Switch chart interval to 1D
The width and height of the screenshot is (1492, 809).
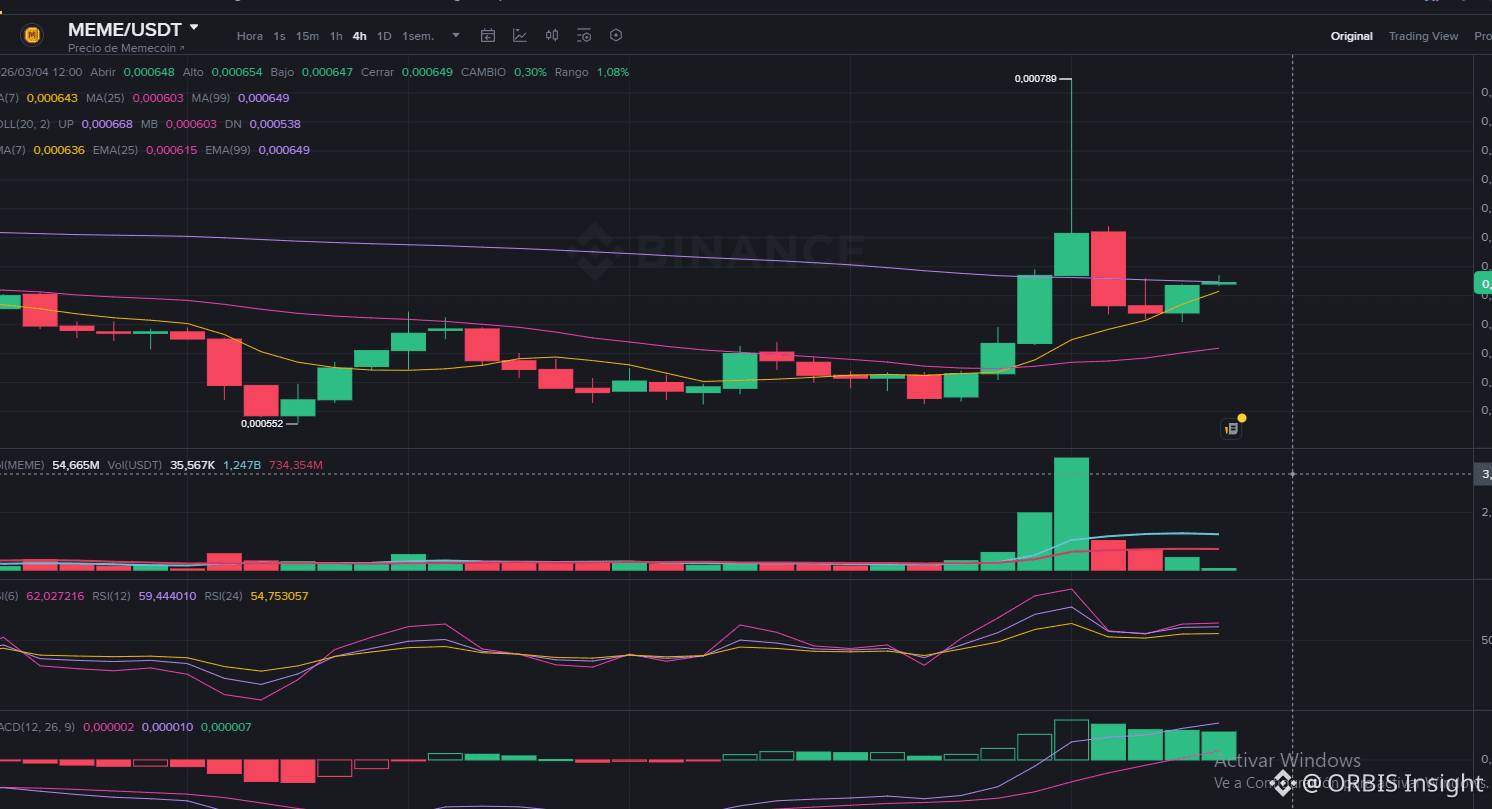tap(384, 36)
